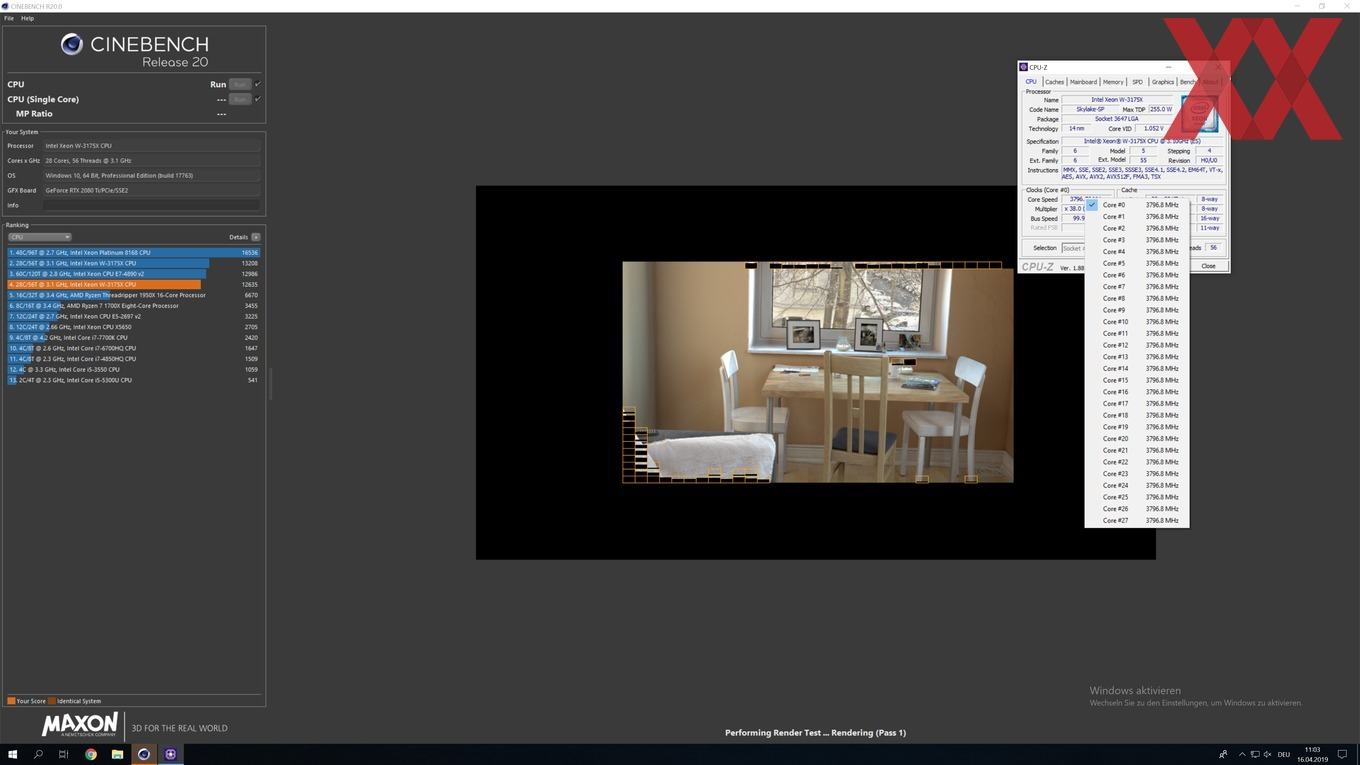The width and height of the screenshot is (1360, 765).
Task: Open the date and time clock
Action: [1314, 754]
